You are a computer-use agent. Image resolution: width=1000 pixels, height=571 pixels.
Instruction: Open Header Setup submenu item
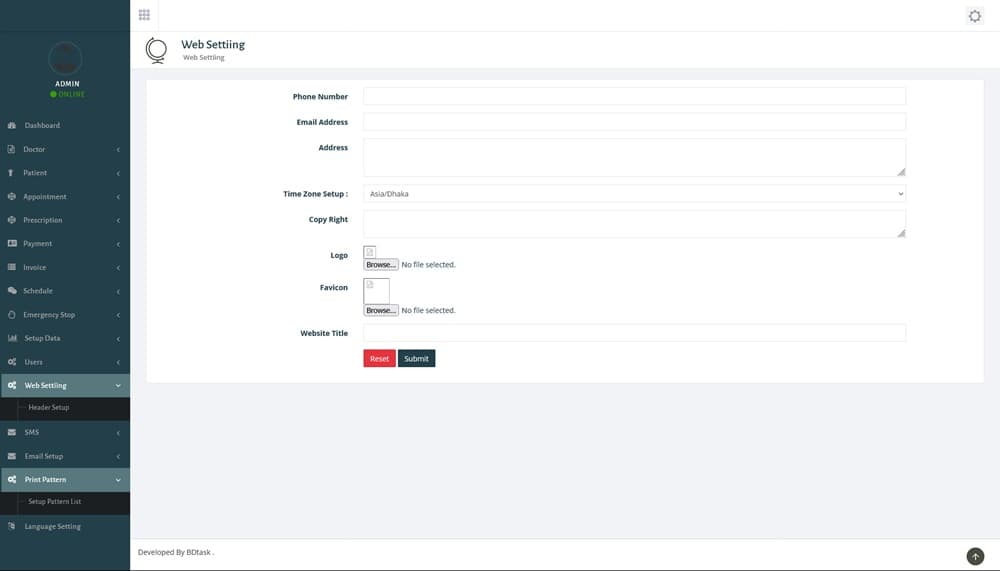[x=49, y=408]
